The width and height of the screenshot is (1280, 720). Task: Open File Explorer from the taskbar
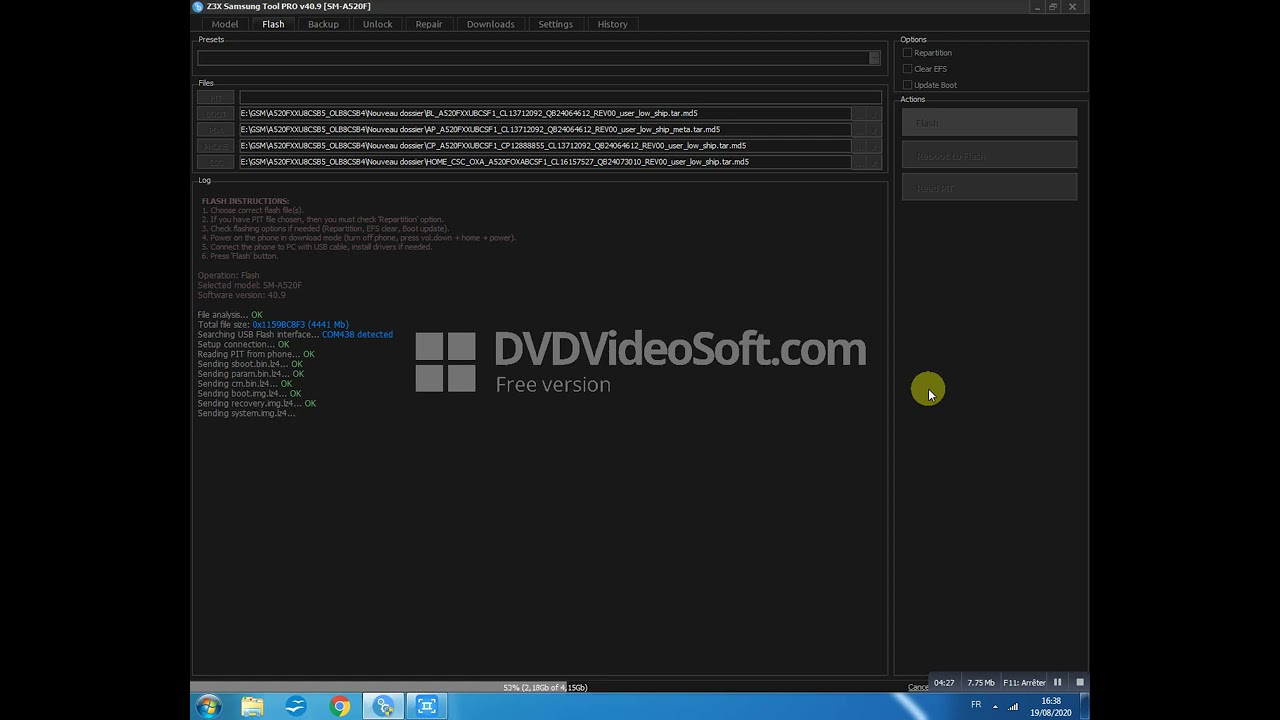coord(252,707)
